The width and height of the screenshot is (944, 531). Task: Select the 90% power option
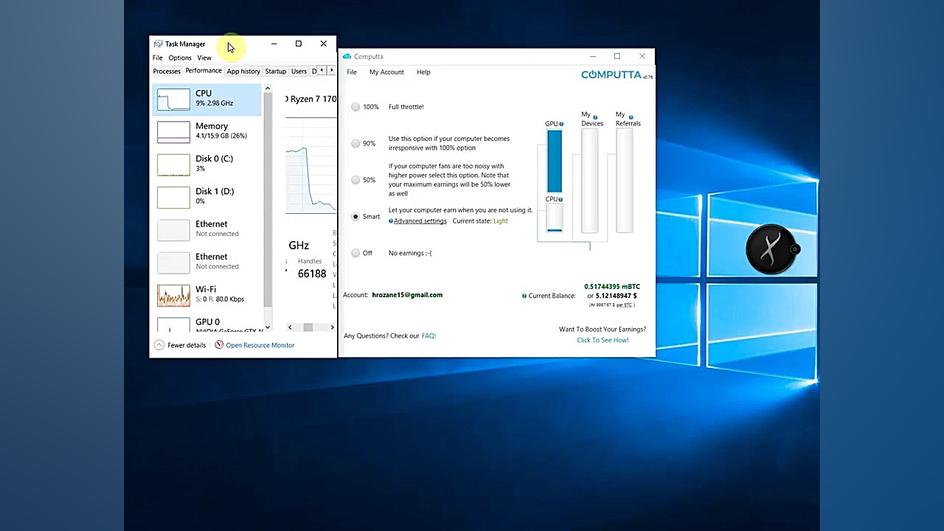[356, 143]
